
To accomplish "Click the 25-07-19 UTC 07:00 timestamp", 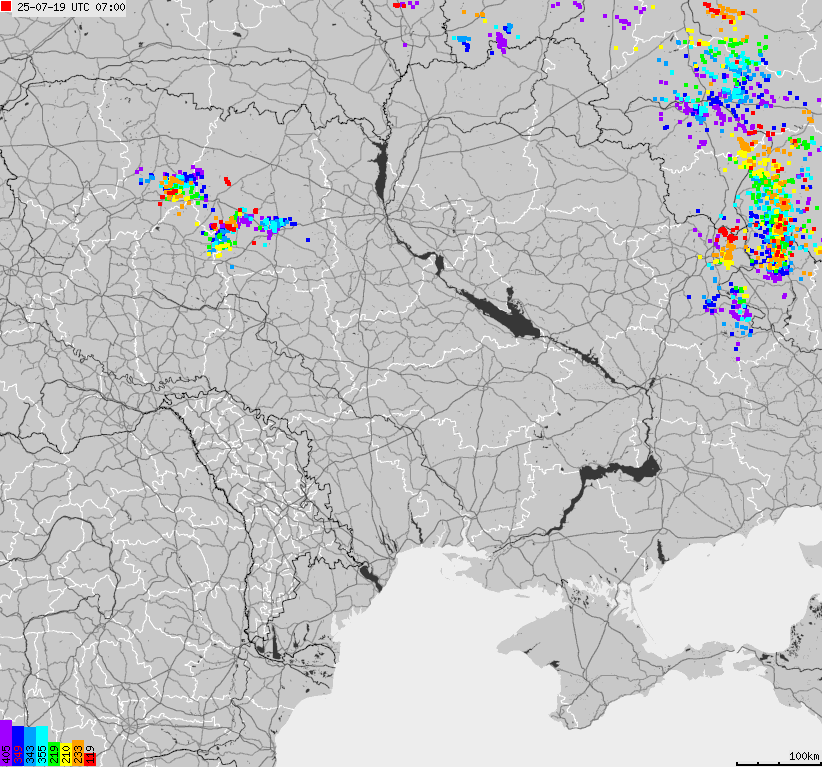I will click(x=71, y=7).
